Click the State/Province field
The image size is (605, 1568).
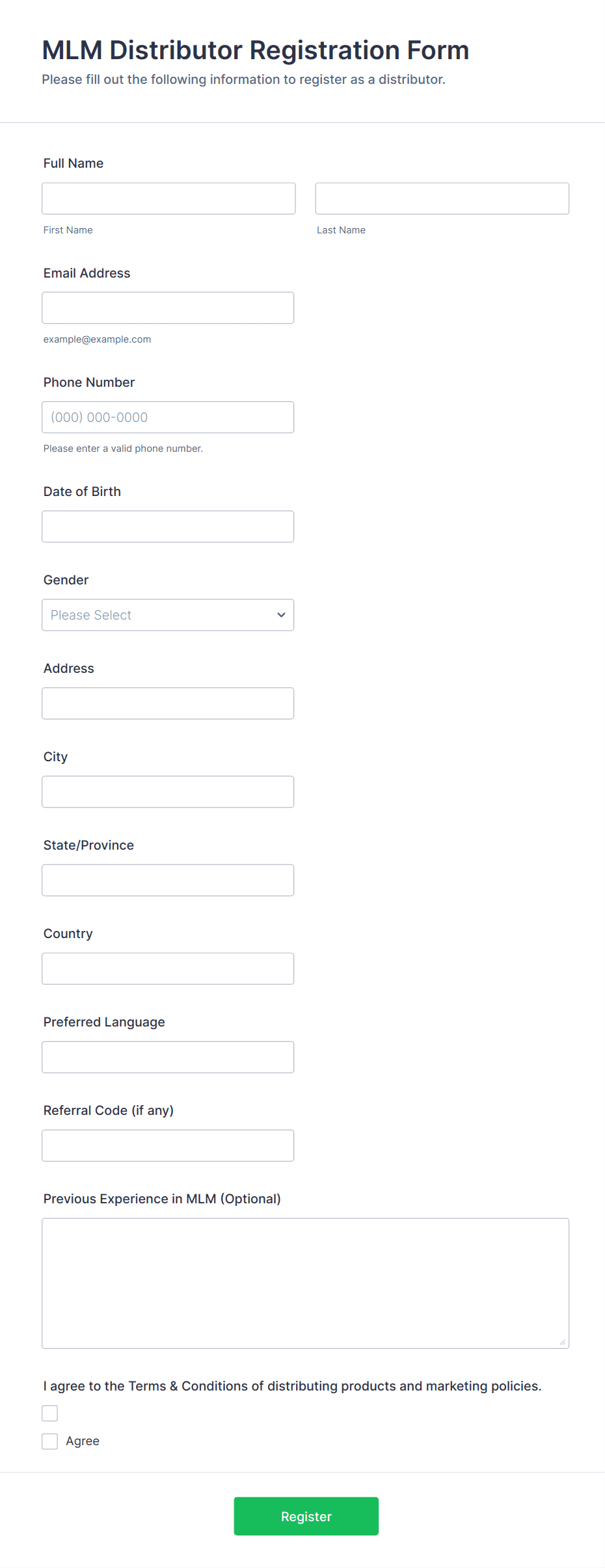[168, 880]
